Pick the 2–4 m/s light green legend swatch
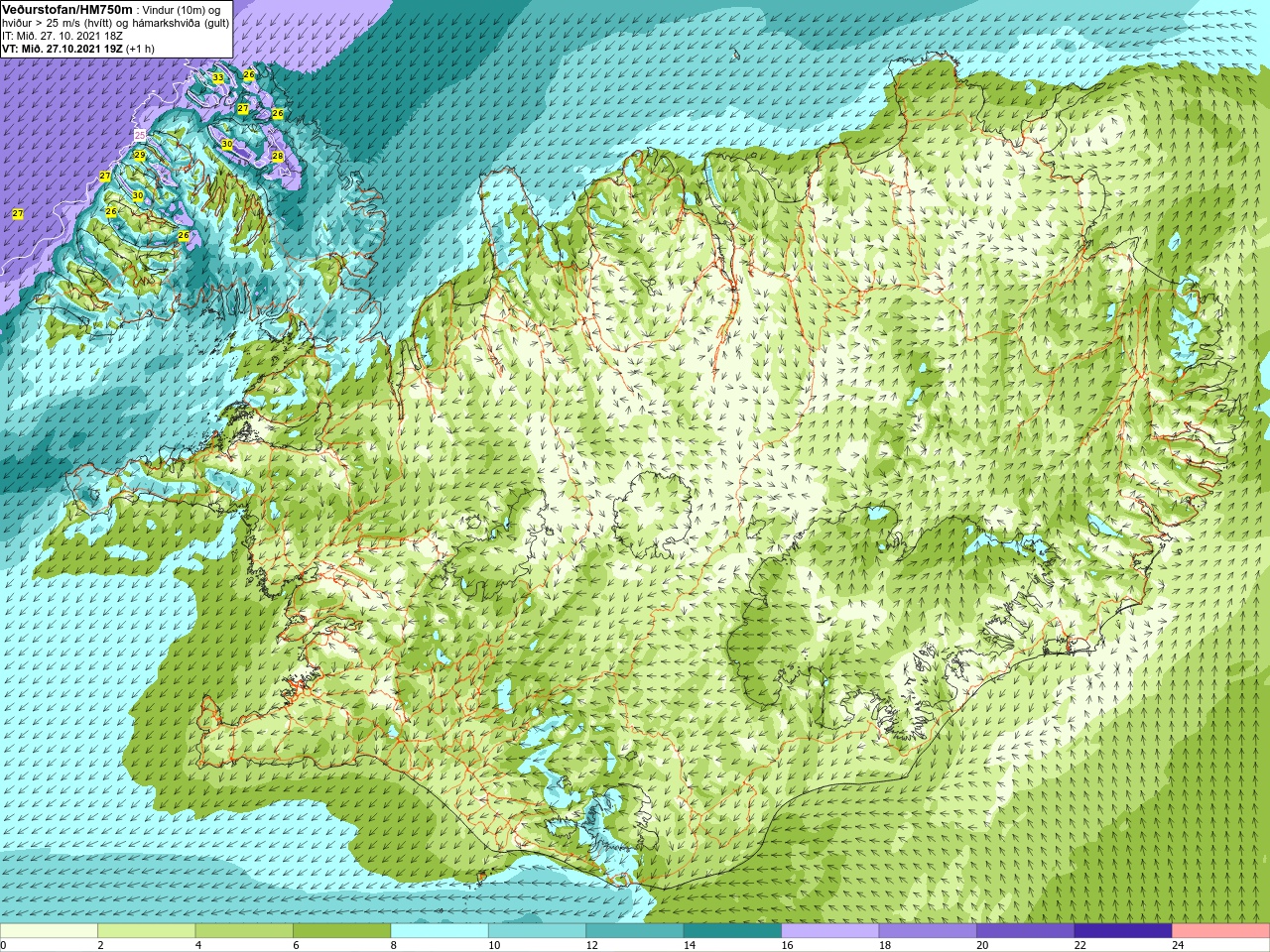Viewport: 1270px width, 952px height. coord(146,930)
